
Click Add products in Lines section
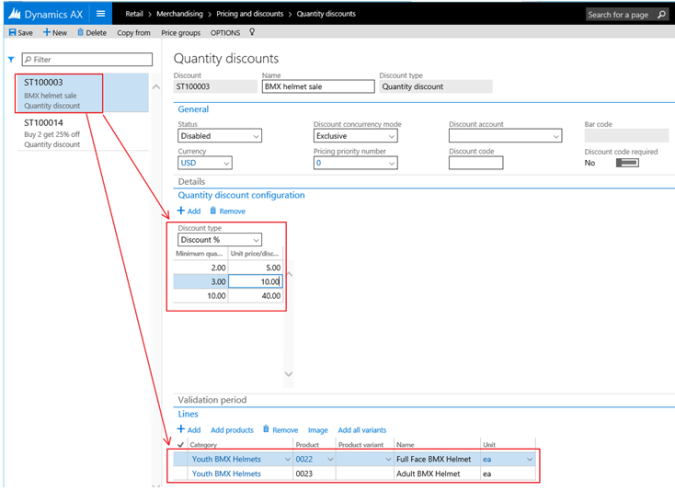point(232,429)
